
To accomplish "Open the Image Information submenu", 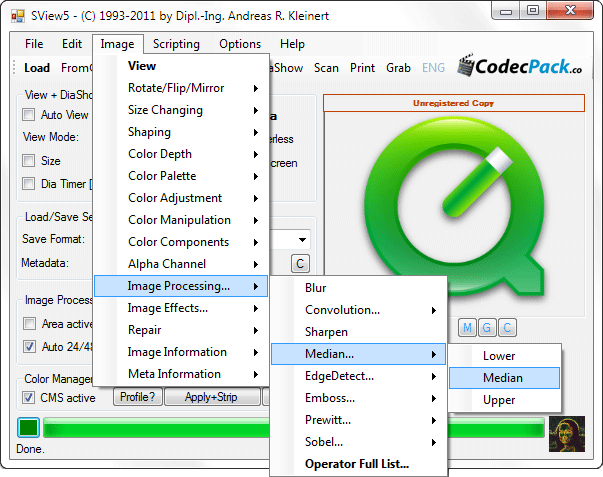I will [x=181, y=352].
